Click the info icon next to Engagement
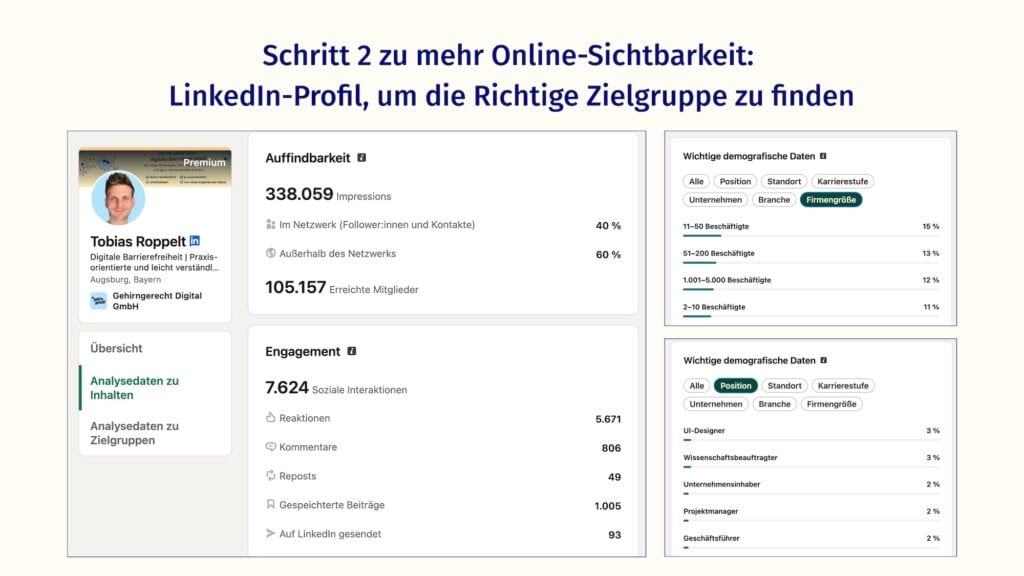Image resolution: width=1024 pixels, height=576 pixels. 352,351
